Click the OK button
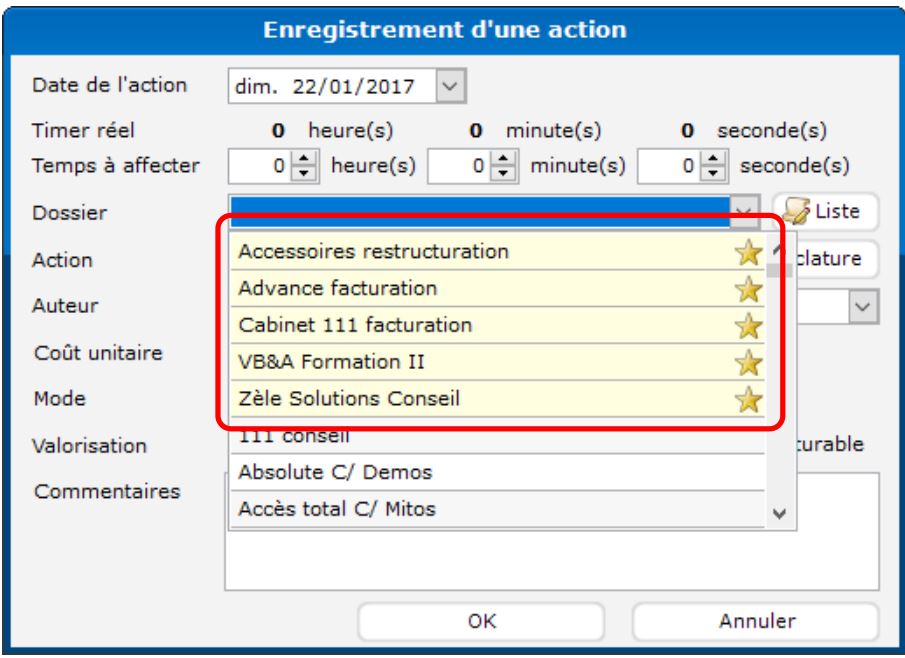 (x=482, y=621)
